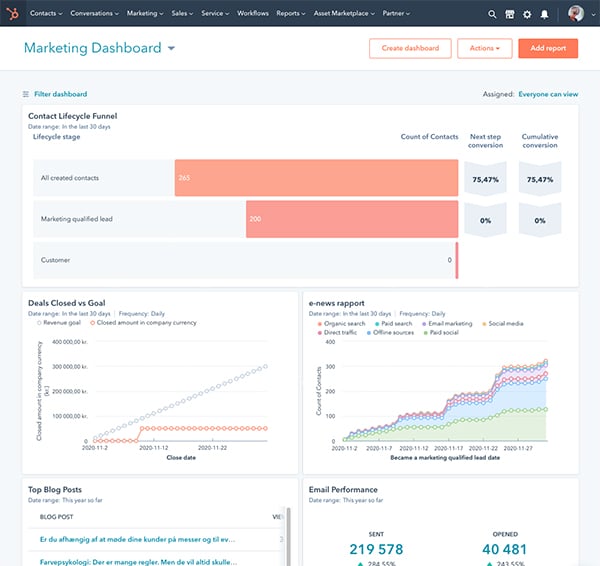Toggle the Offline sources legend series
The height and width of the screenshot is (566, 600).
pyautogui.click(x=390, y=332)
